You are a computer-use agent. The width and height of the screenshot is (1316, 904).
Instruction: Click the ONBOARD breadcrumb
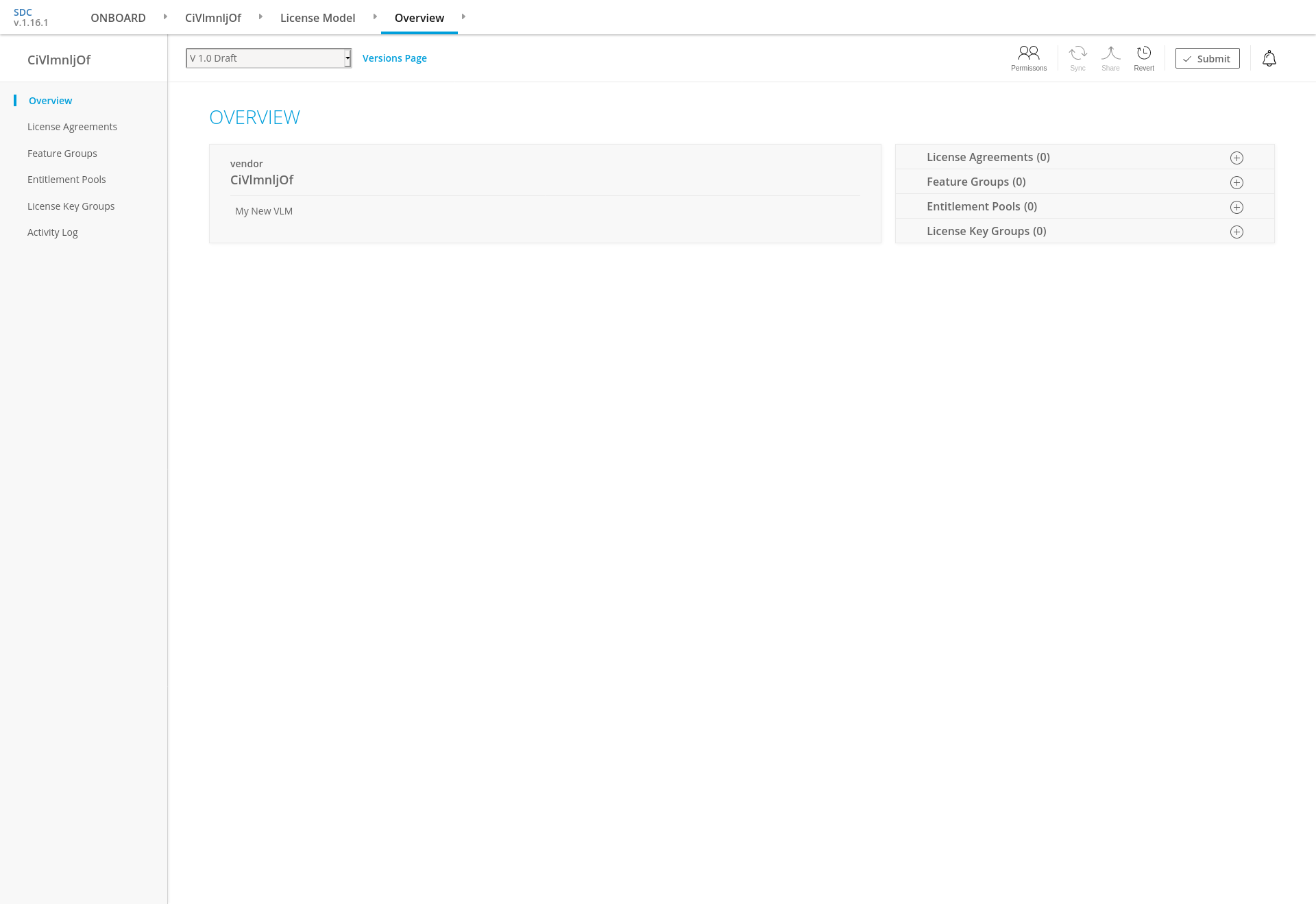pyautogui.click(x=118, y=18)
